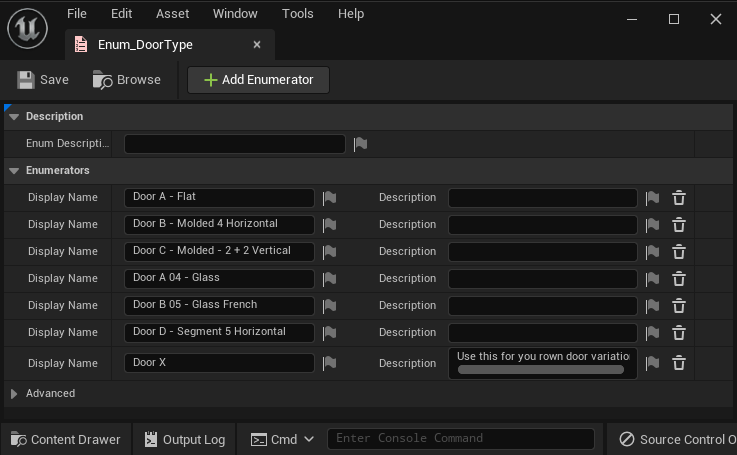Screen dimensions: 737x455
Task: Open description flag in Door C - Molded row
Action: (x=652, y=252)
